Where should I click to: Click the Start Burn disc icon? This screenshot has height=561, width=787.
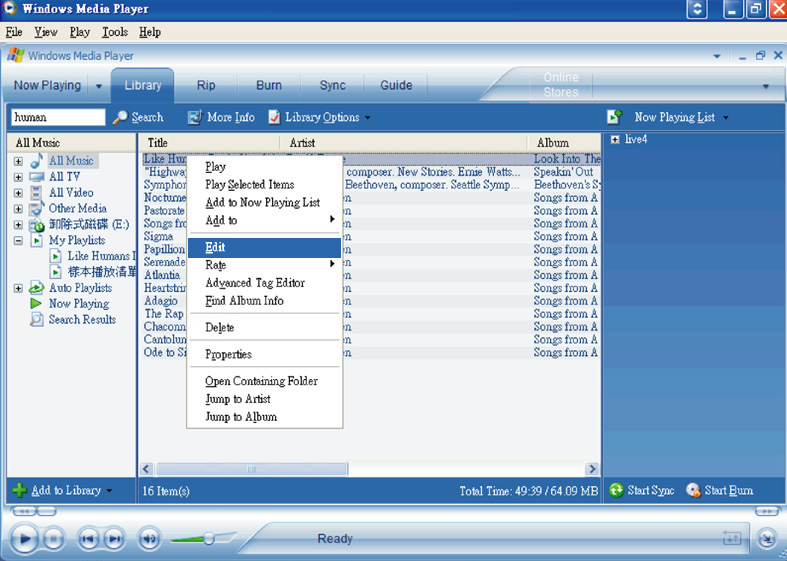tap(693, 490)
